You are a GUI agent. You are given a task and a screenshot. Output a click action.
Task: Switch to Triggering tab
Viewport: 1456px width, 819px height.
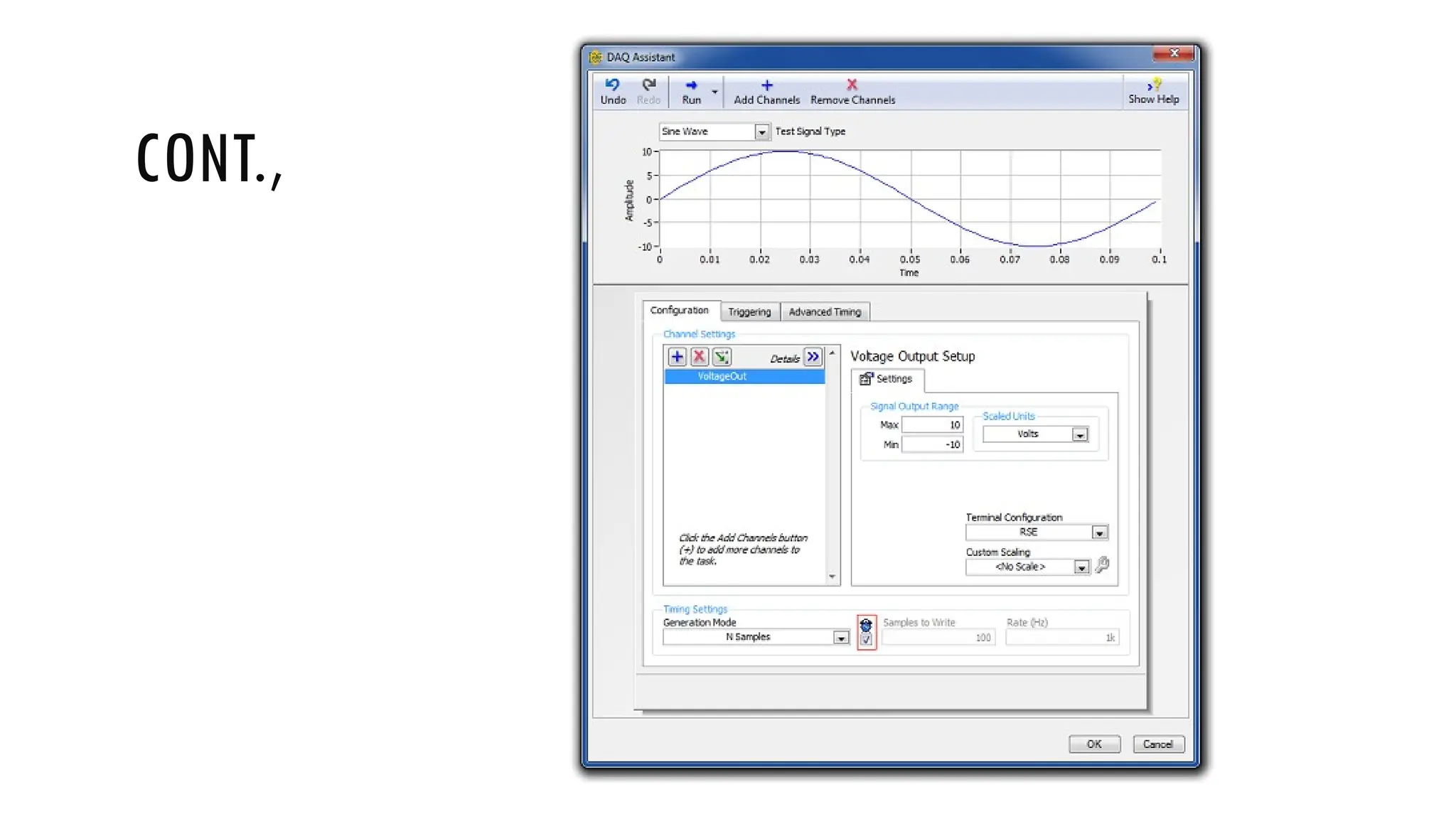click(x=749, y=312)
